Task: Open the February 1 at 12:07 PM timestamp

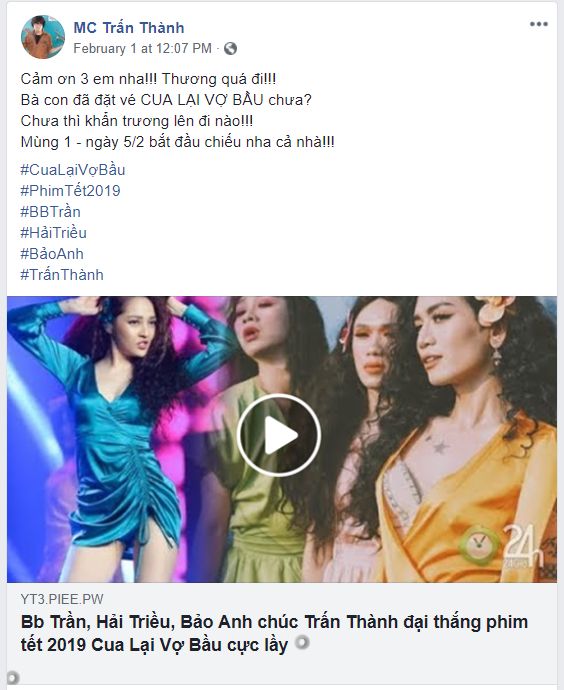Action: pos(143,48)
